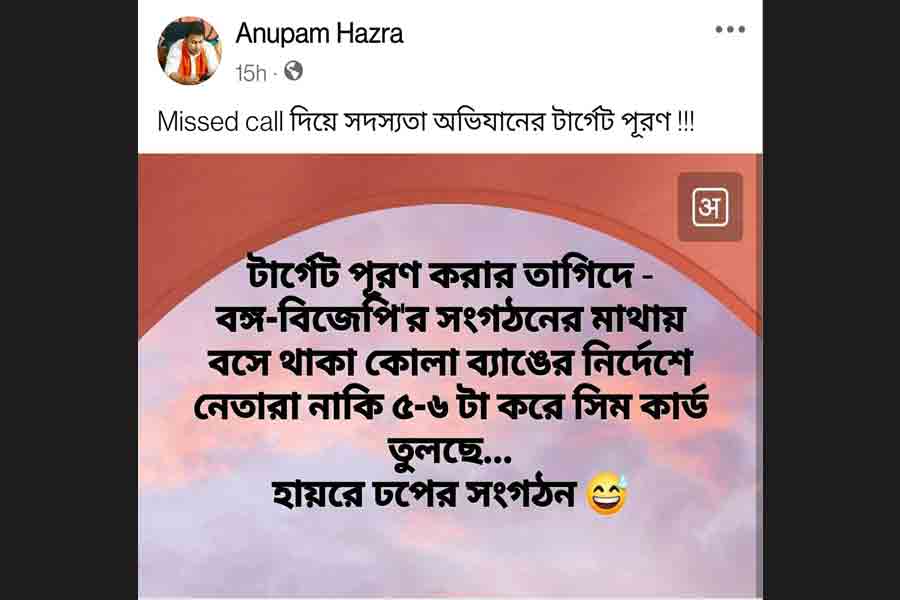
Task: Click the text "হায়রে ঢপের সংগঠন"
Action: point(424,493)
